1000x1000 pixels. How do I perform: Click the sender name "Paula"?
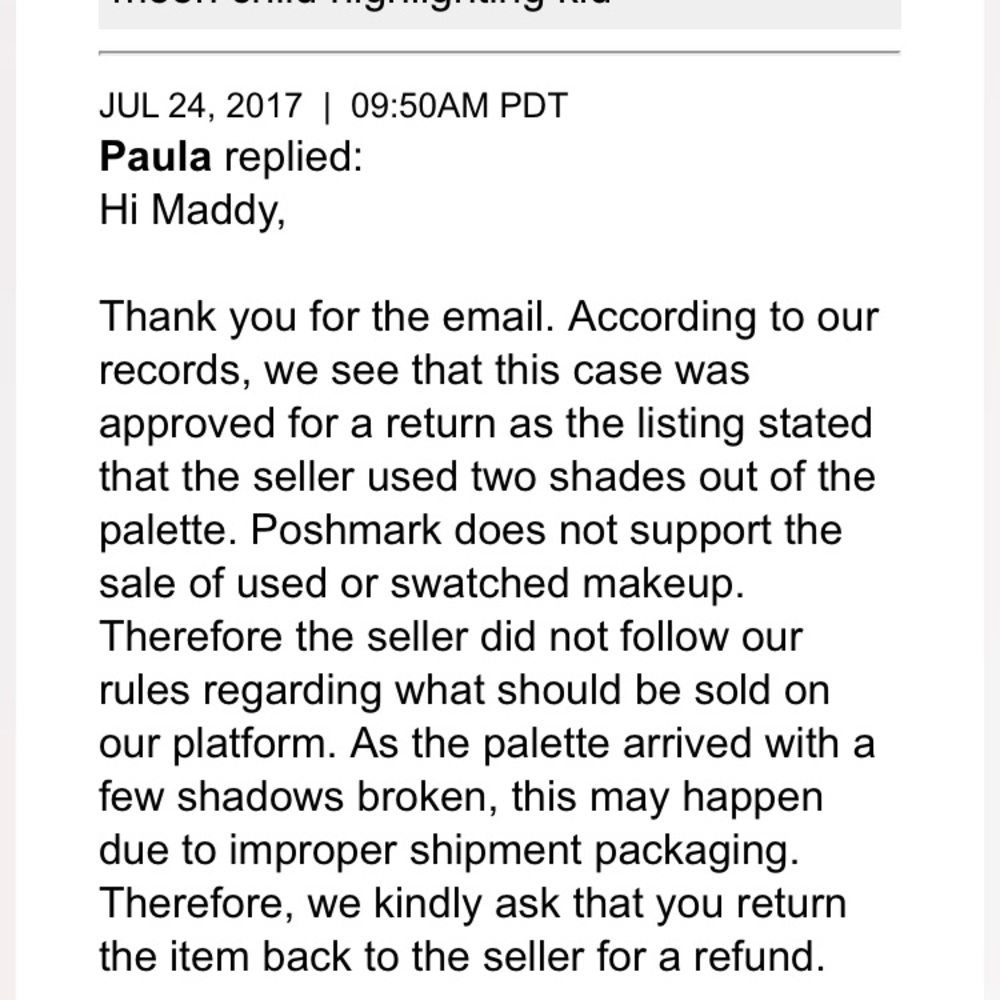[155, 157]
